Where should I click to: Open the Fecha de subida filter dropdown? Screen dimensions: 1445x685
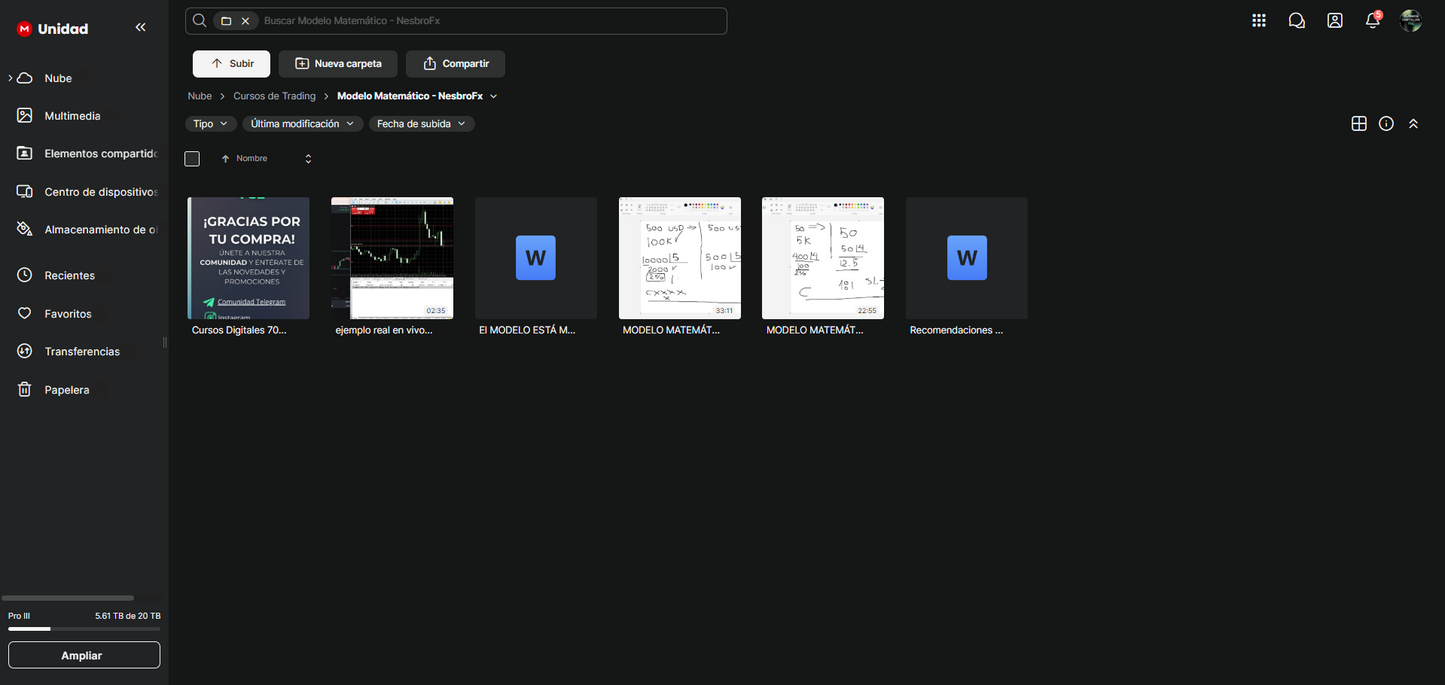[x=421, y=124]
